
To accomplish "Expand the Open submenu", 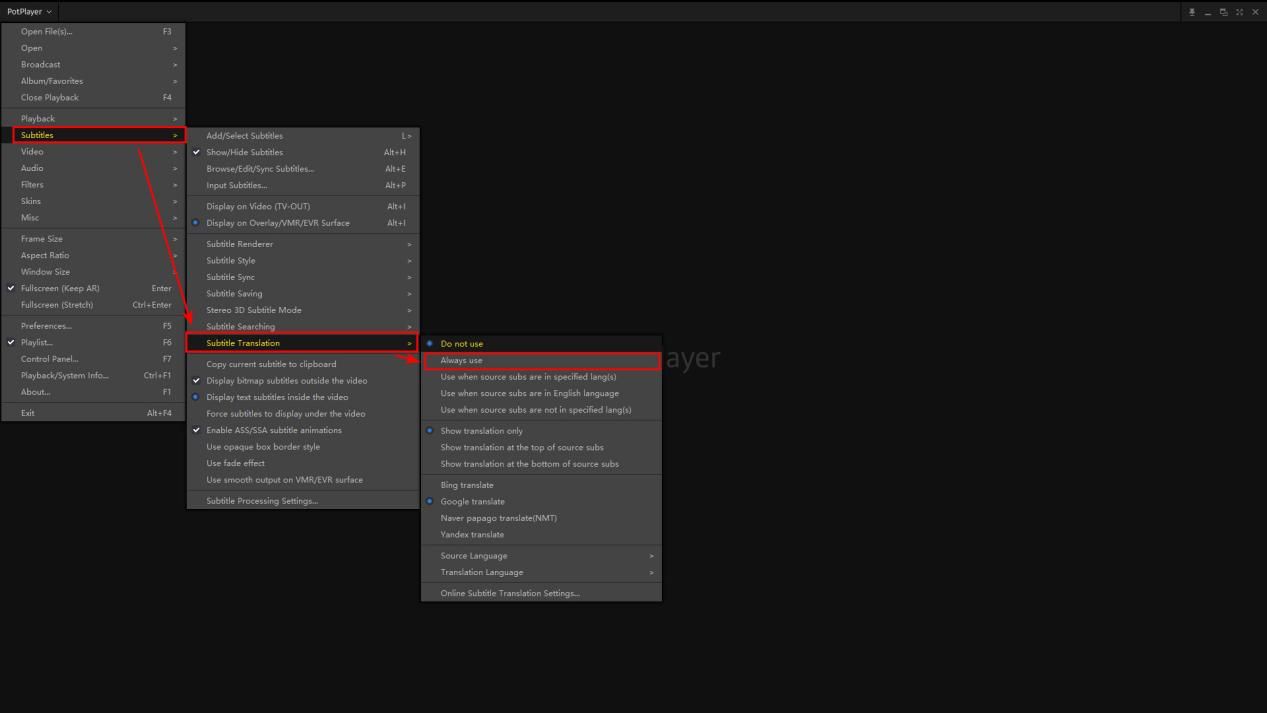I will (94, 48).
